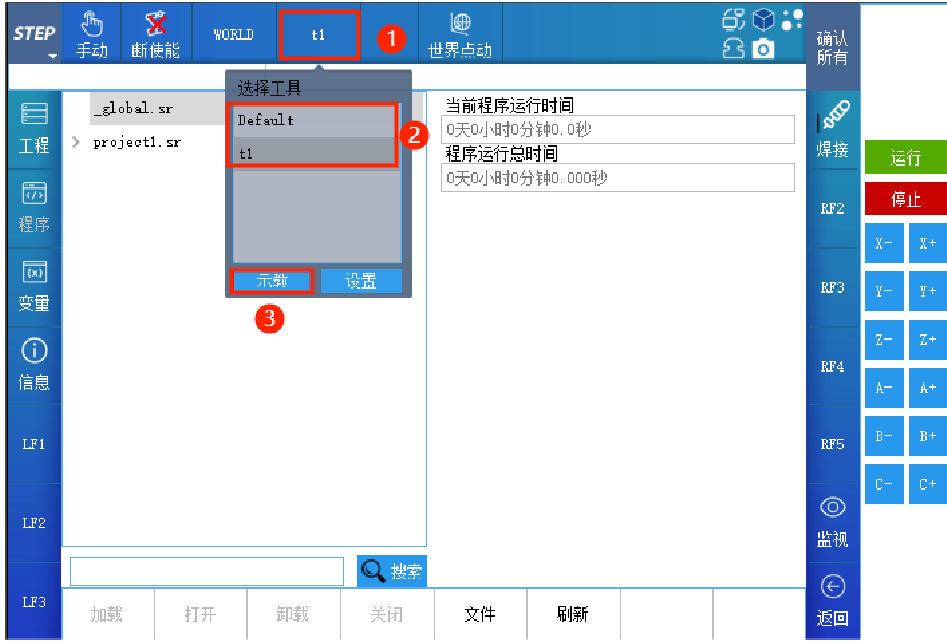Image resolution: width=947 pixels, height=643 pixels.
Task: Click the search text input field
Action: [x=207, y=571]
